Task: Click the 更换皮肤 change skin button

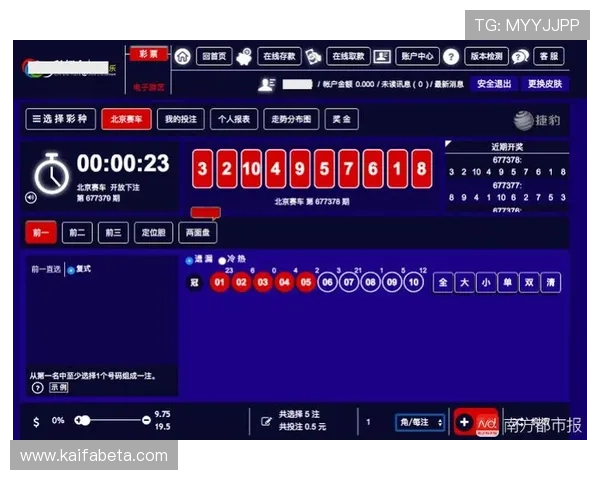Action: pyautogui.click(x=545, y=84)
